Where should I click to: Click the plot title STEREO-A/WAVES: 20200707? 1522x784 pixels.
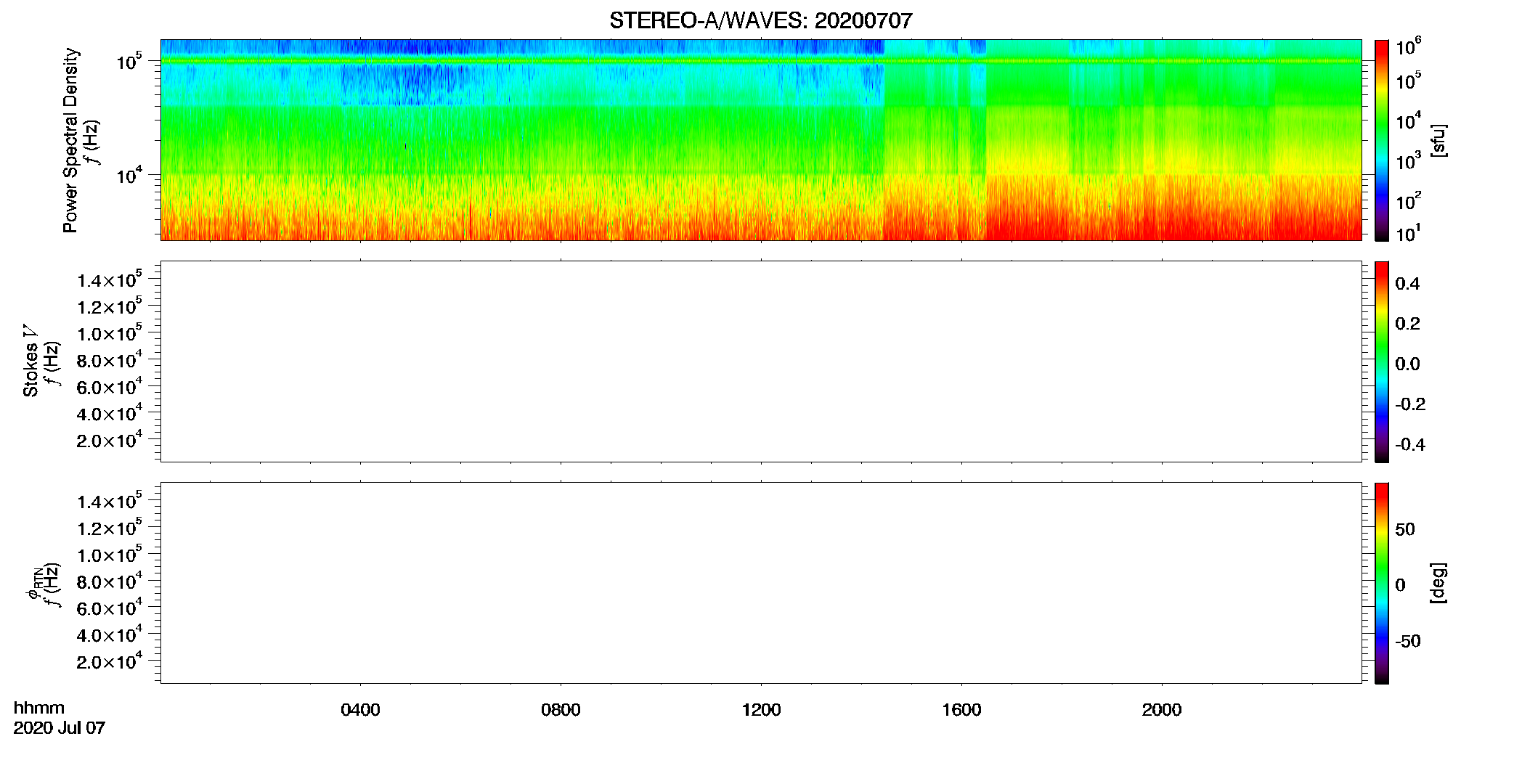point(760,21)
